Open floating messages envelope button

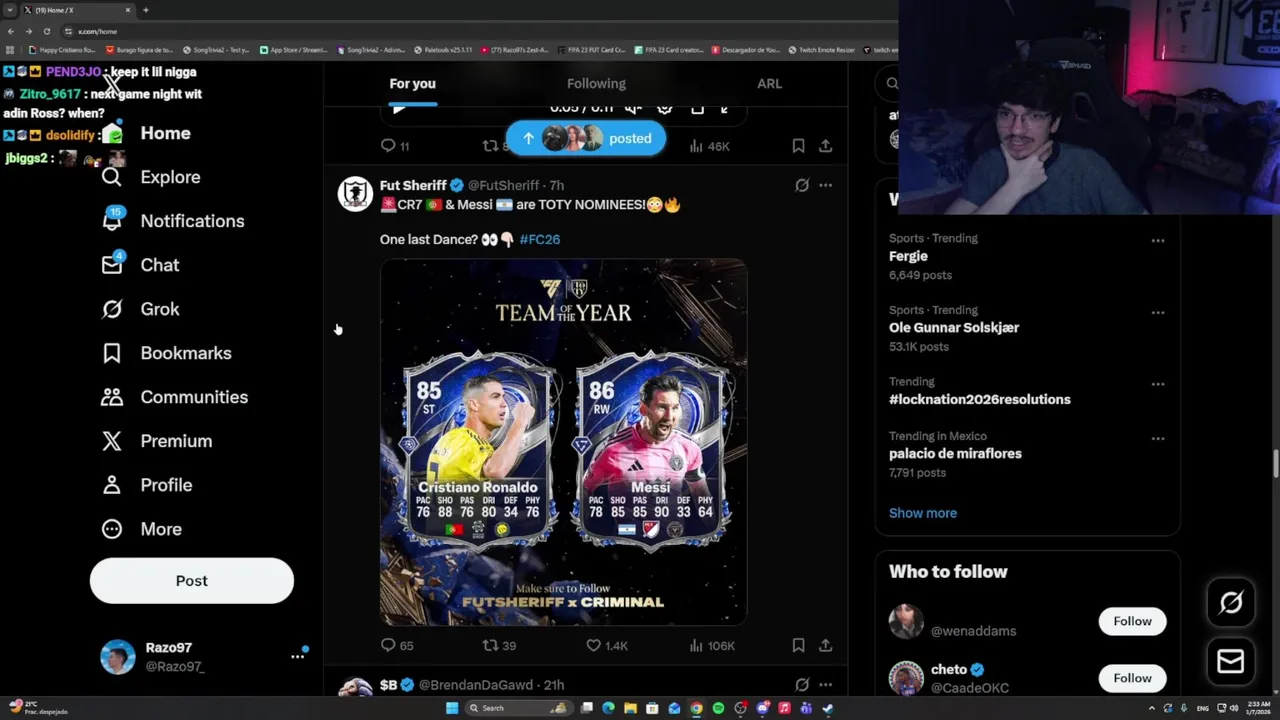pos(1231,661)
